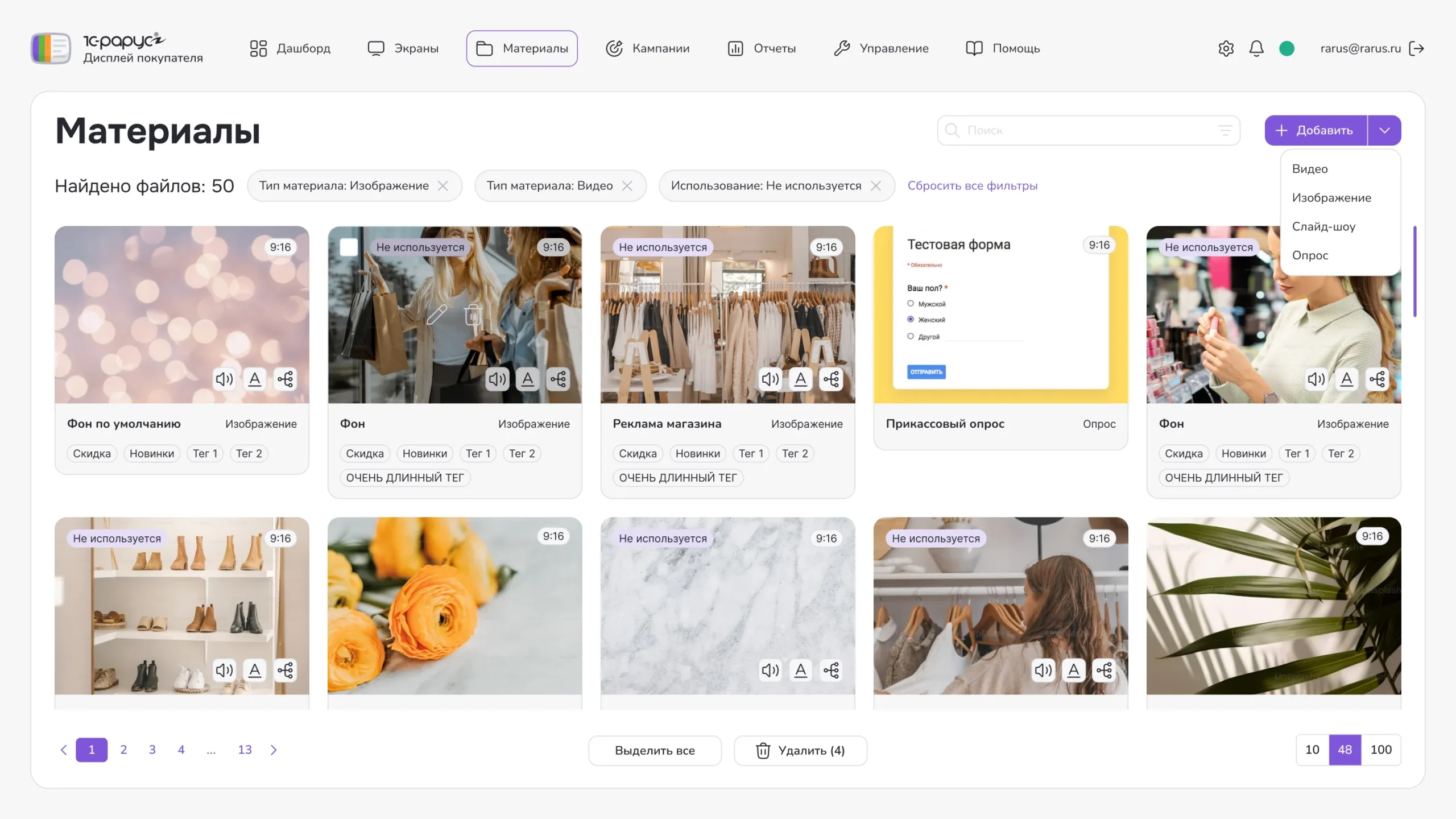1456x819 pixels.
Task: Click the text 'A' icon on the shoe shelf thumbnail
Action: tap(255, 670)
